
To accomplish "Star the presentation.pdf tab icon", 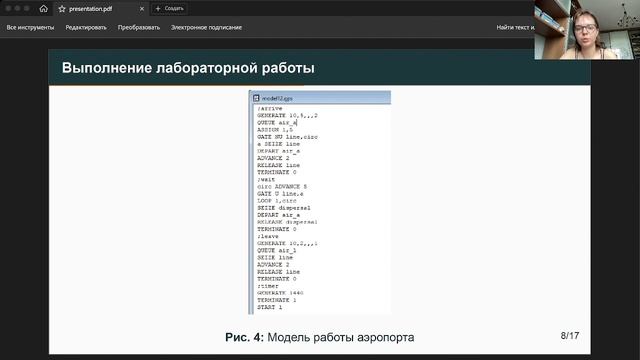I will 62,9.
